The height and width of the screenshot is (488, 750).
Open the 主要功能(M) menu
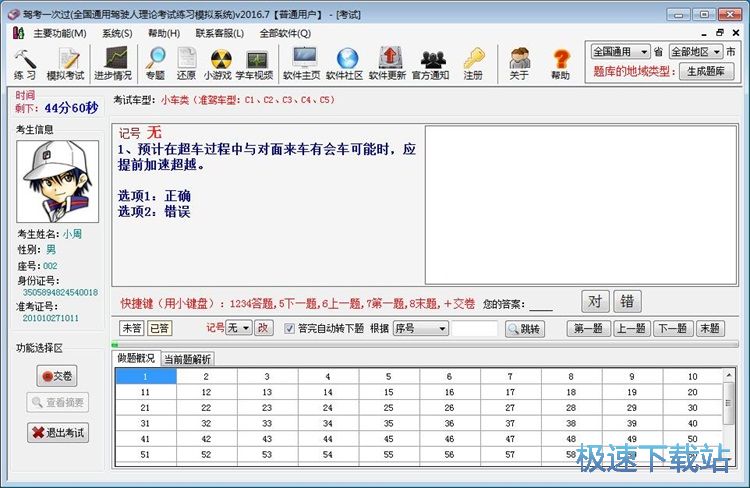pyautogui.click(x=60, y=33)
